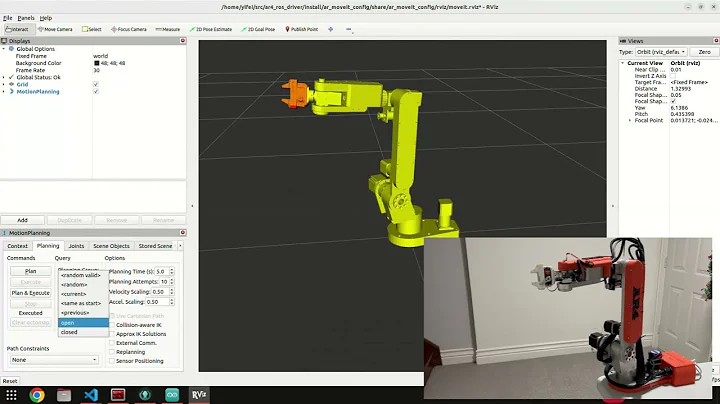Open the Help menu

45,18
